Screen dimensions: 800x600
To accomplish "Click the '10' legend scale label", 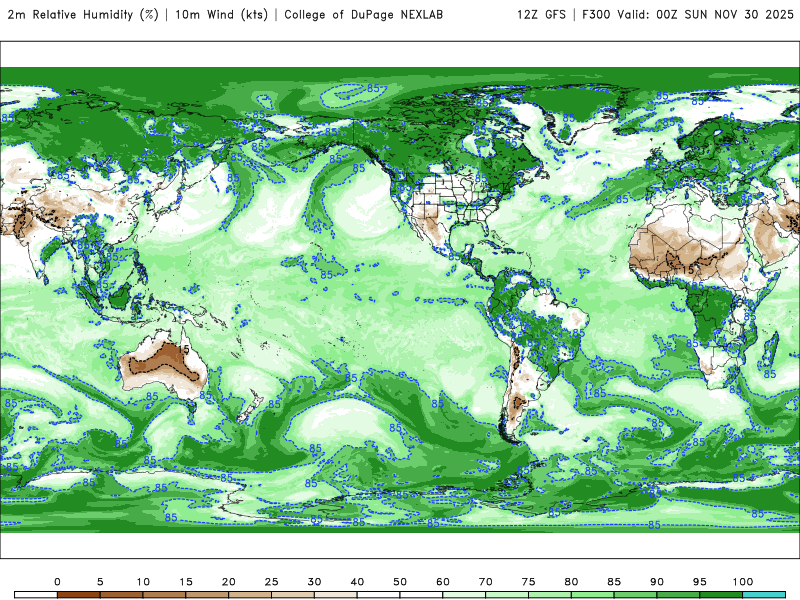I will 143,582.
